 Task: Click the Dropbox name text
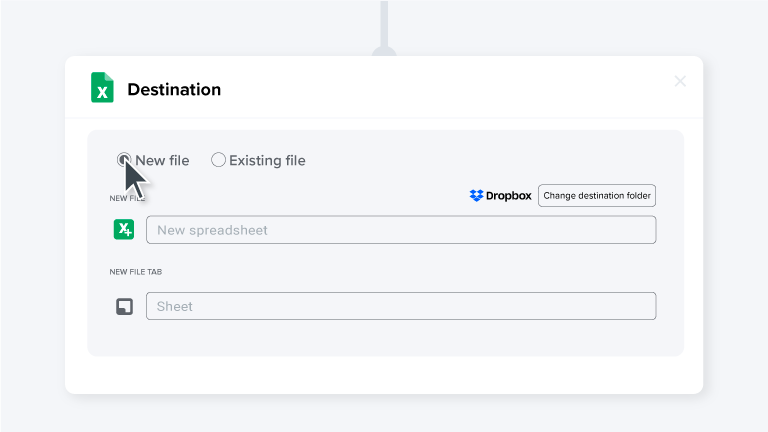click(510, 196)
